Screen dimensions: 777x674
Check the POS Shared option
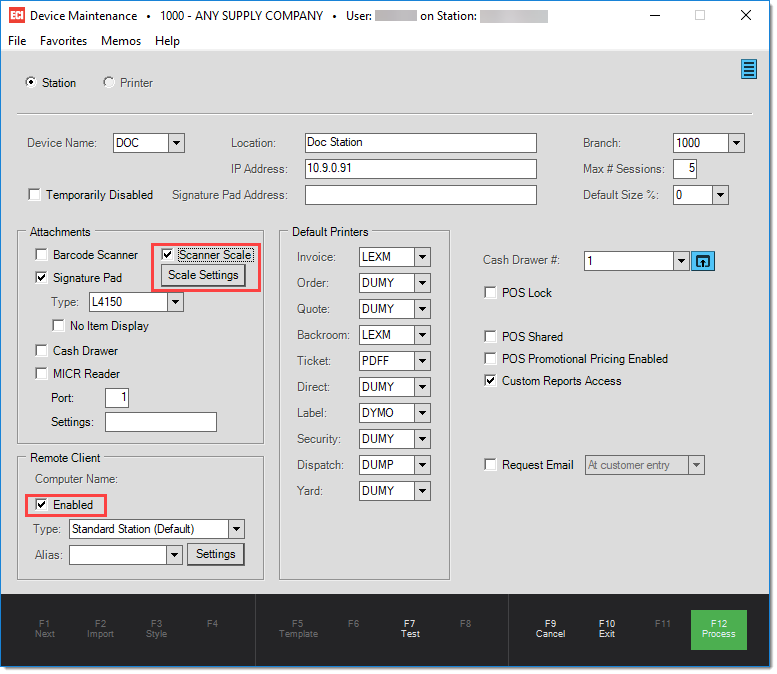492,338
